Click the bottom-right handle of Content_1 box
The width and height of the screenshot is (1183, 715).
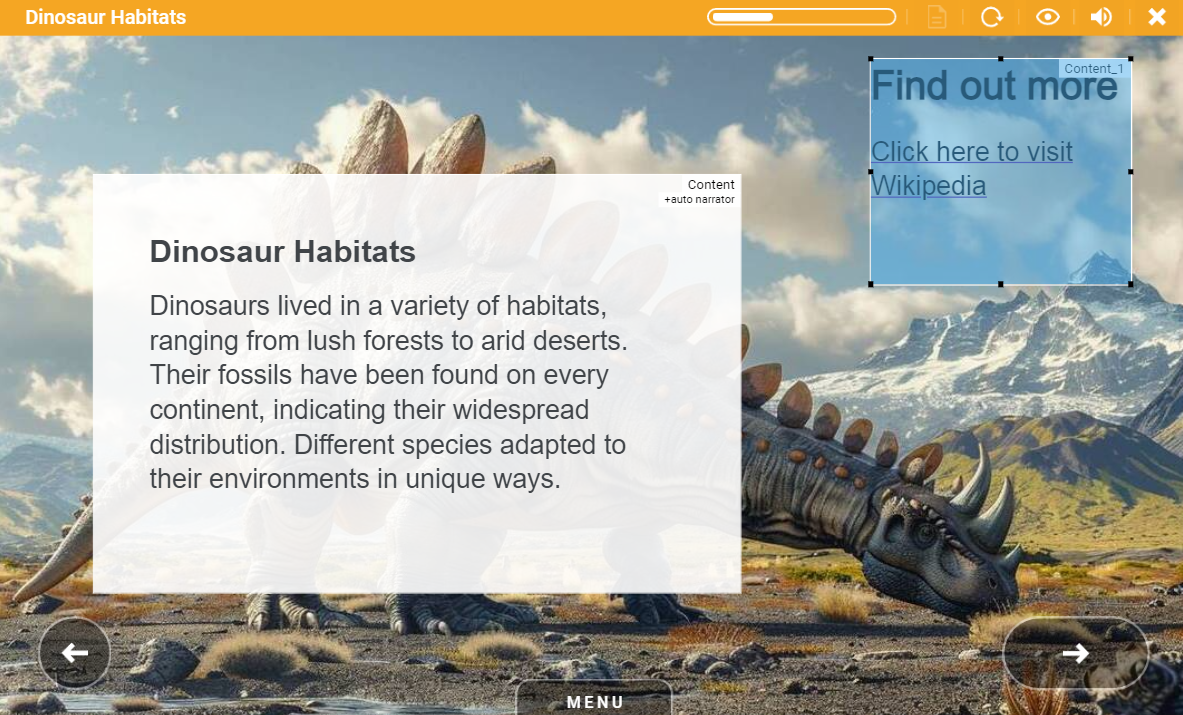coord(1130,284)
